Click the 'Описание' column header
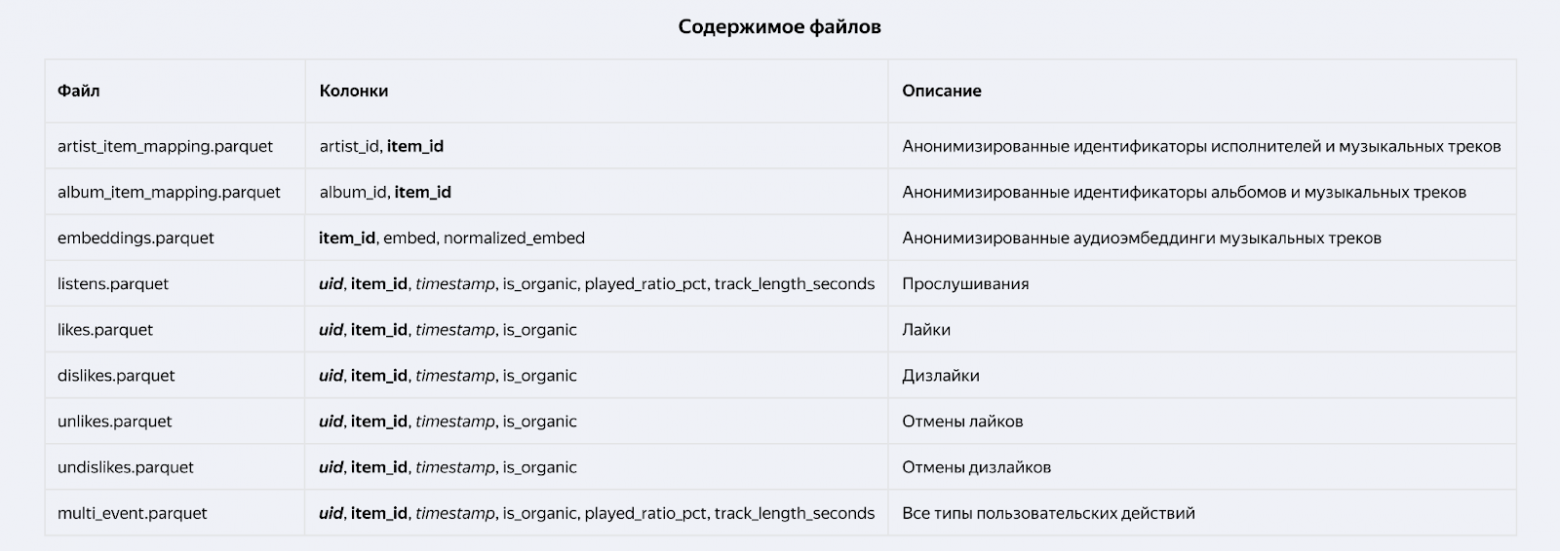 (x=941, y=91)
